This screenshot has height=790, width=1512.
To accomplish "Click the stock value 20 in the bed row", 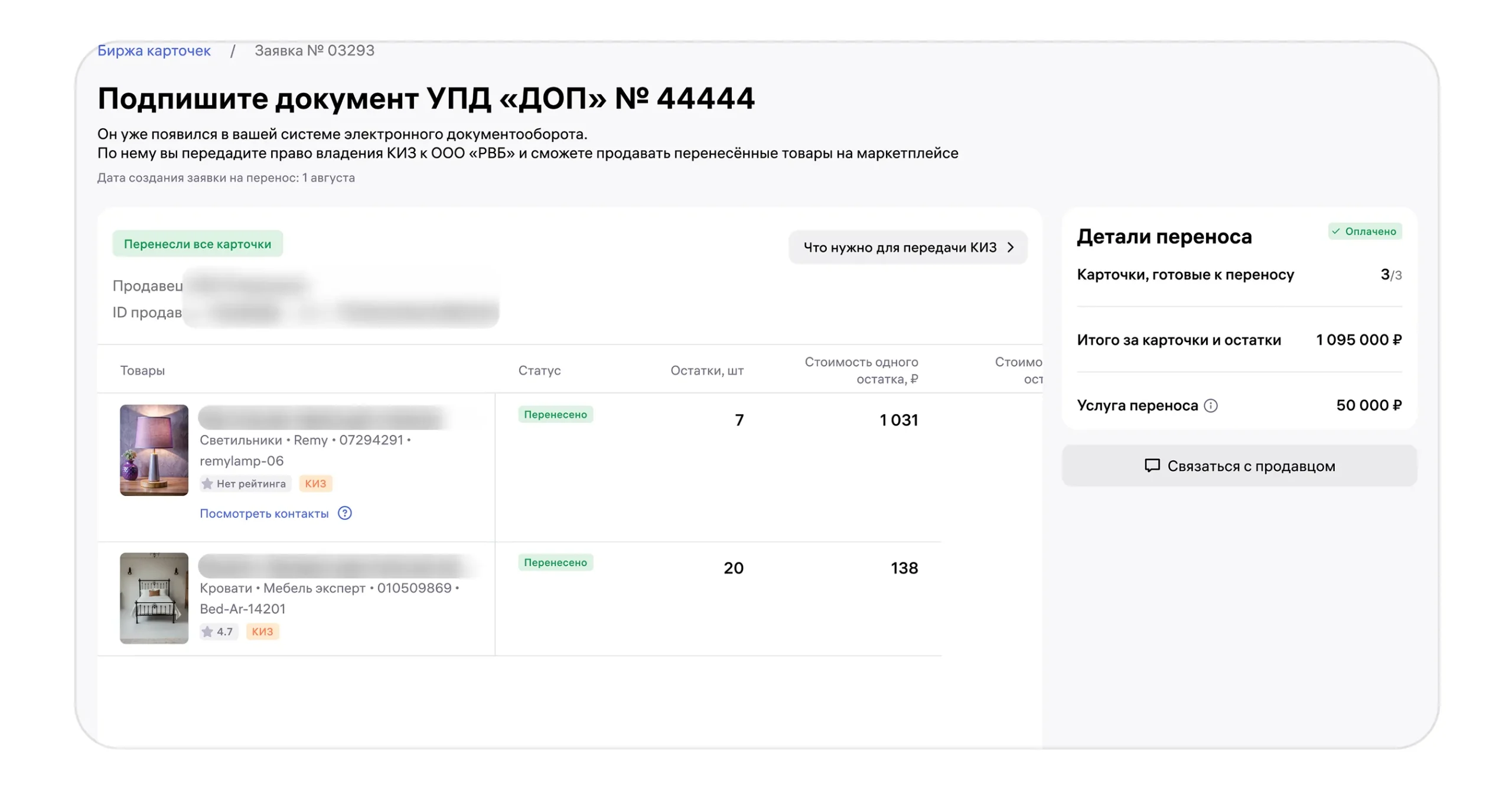I will click(733, 567).
